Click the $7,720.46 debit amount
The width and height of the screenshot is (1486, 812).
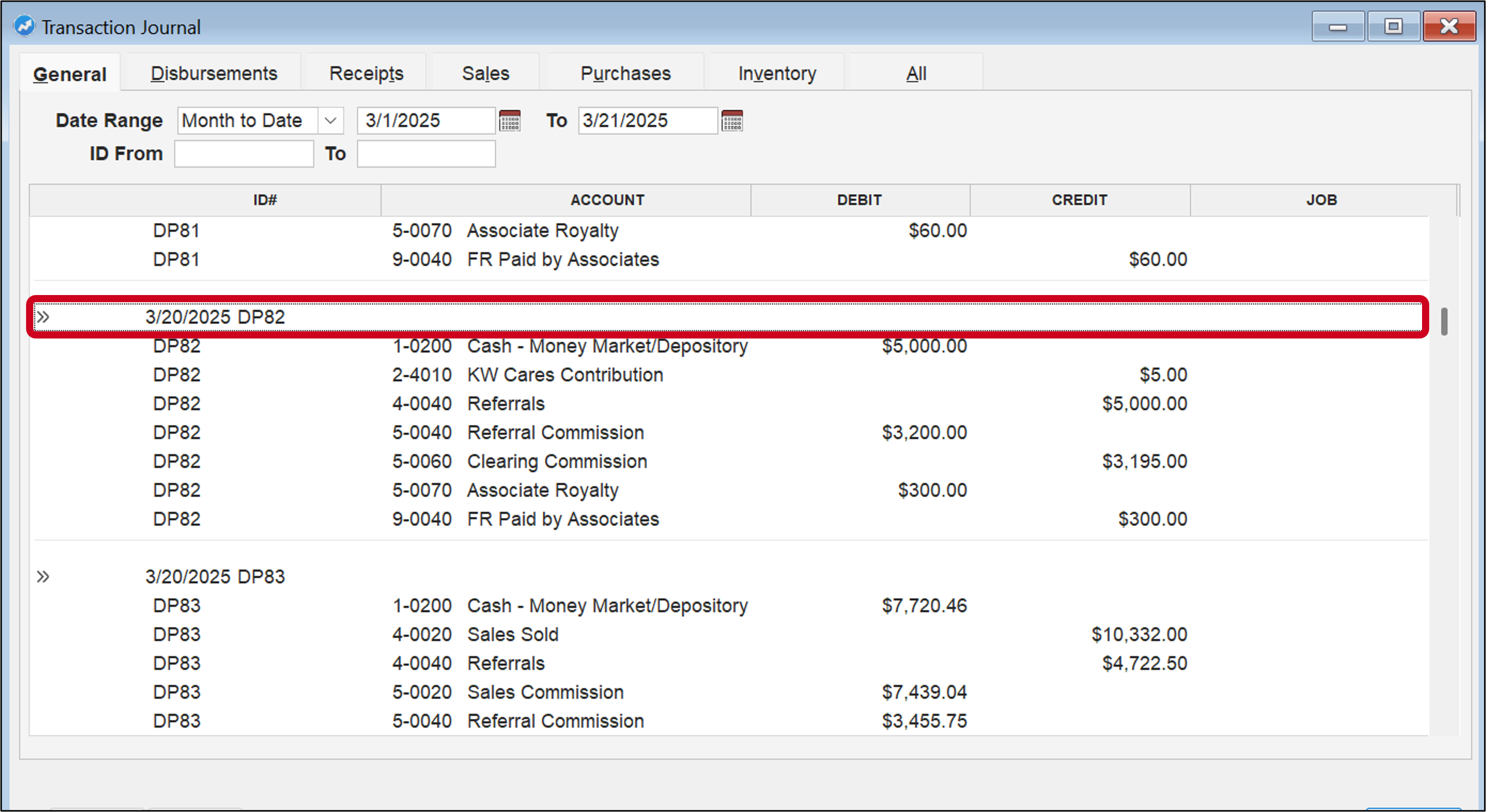point(924,605)
